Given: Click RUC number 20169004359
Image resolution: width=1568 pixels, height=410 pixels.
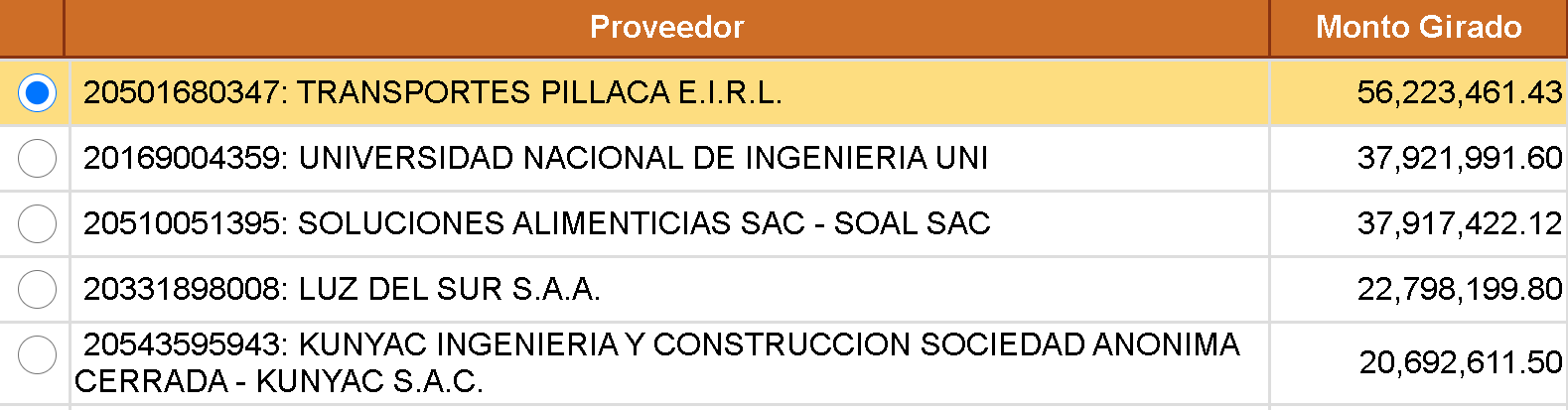Looking at the screenshot, I should click(183, 158).
